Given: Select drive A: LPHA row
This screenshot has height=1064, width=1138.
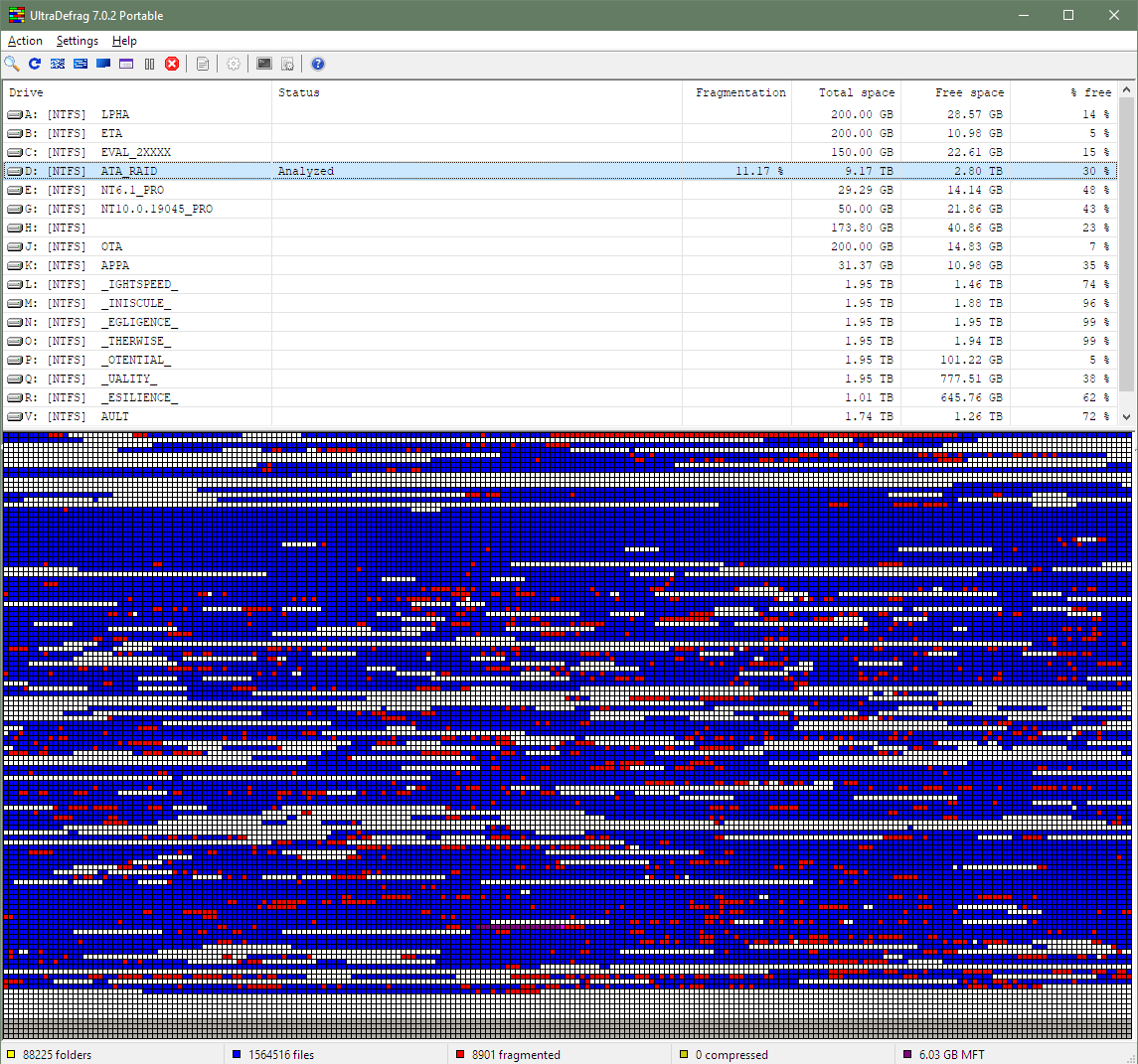Looking at the screenshot, I should pos(561,114).
